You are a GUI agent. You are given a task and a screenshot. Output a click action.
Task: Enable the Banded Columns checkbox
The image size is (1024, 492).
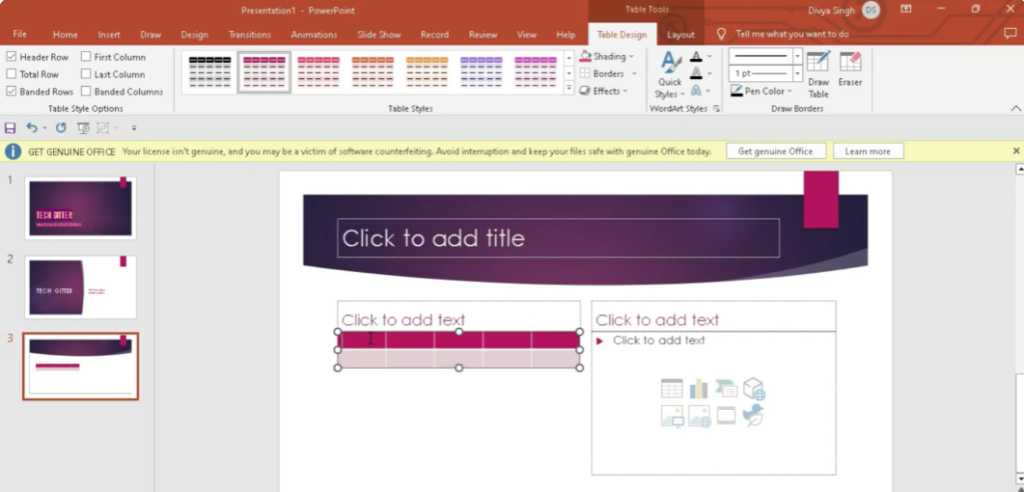(87, 91)
